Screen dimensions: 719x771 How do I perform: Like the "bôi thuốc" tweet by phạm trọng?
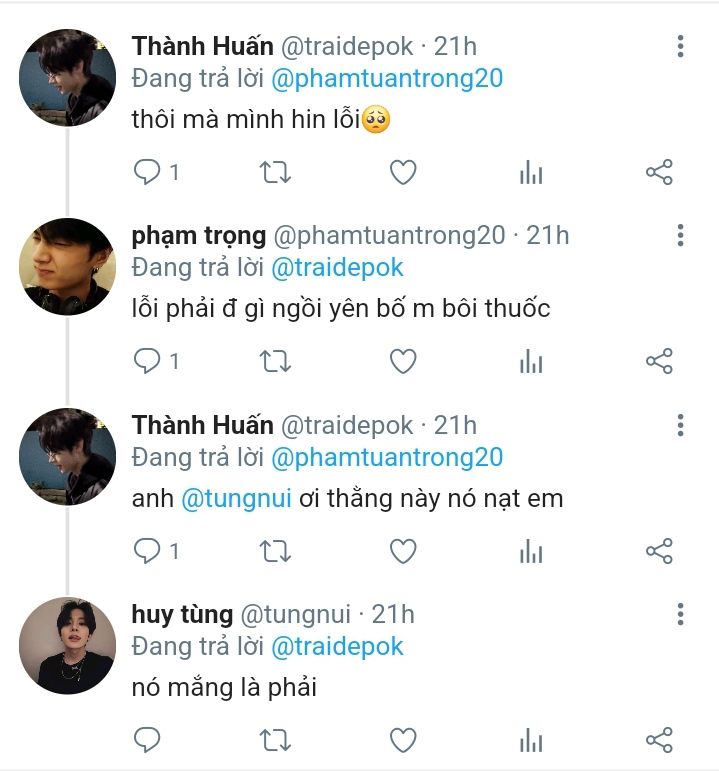[x=402, y=361]
